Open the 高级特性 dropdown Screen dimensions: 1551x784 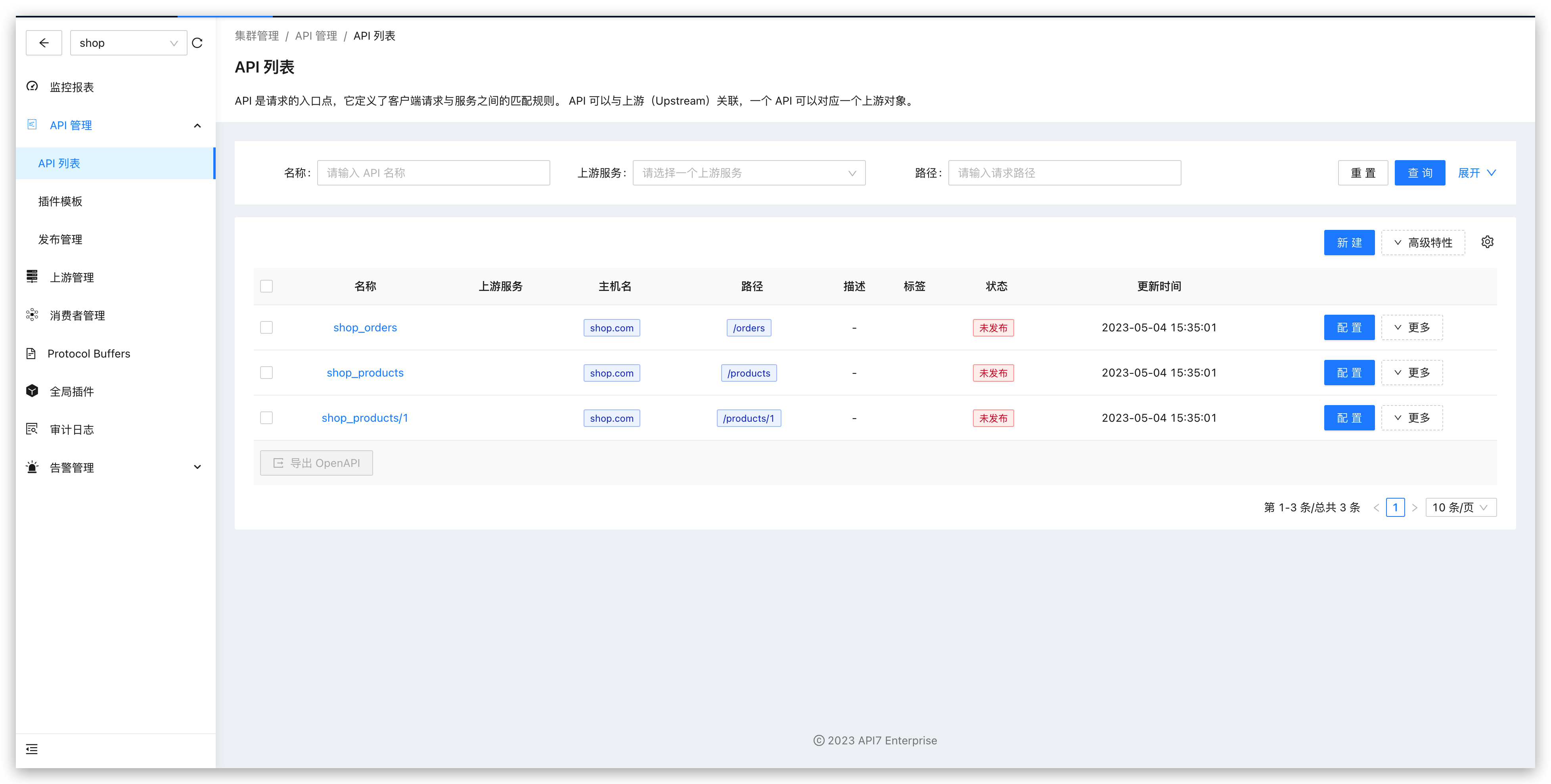pyautogui.click(x=1423, y=243)
